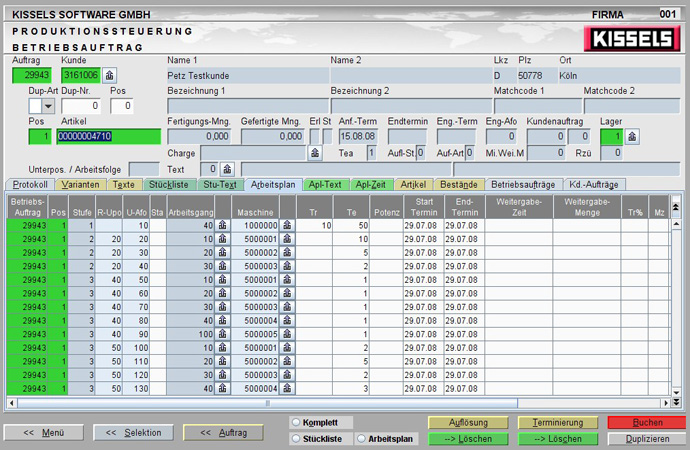
Task: Open the Betriebsaufträge tab
Action: [x=523, y=185]
